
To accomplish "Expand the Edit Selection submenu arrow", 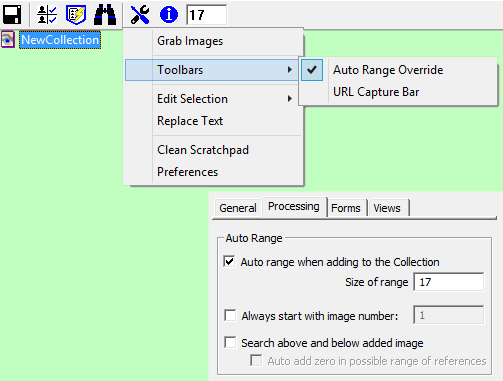I will [x=290, y=99].
